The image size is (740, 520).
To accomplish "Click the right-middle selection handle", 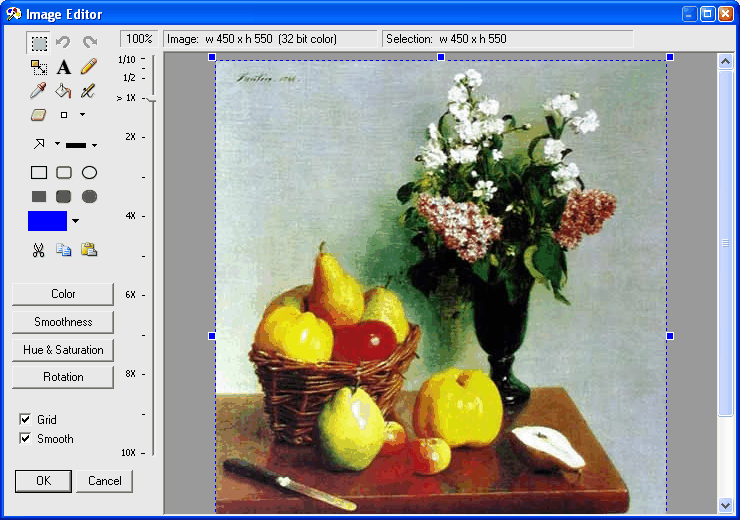I will point(670,336).
